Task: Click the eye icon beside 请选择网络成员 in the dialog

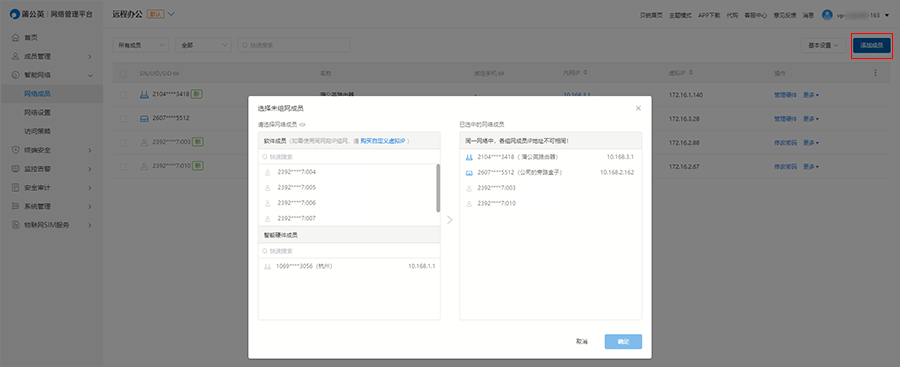Action: [302, 124]
